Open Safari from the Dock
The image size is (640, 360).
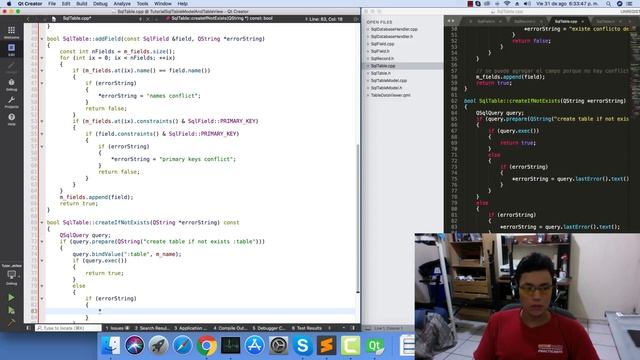tap(182, 345)
